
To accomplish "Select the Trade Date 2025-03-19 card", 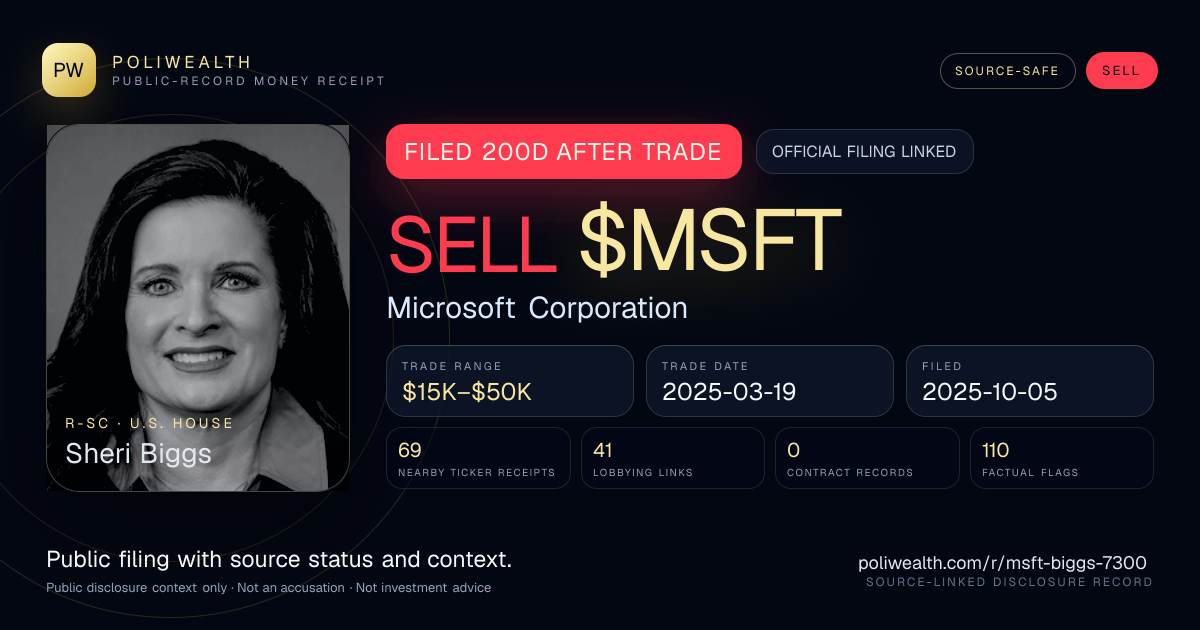I will tap(770, 381).
